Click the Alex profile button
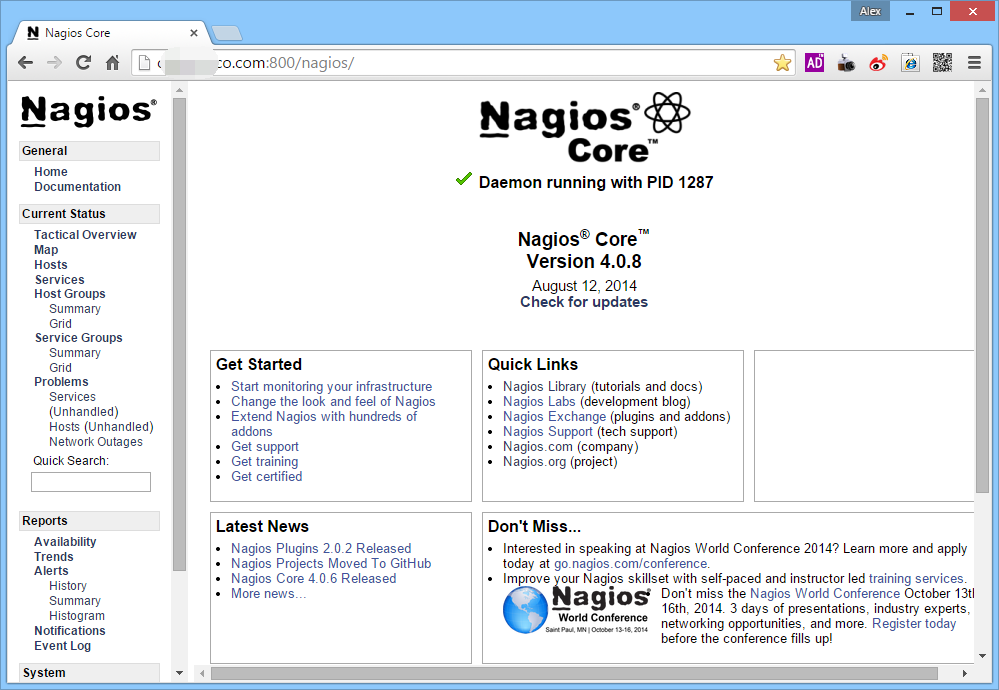Image resolution: width=999 pixels, height=690 pixels. click(870, 11)
